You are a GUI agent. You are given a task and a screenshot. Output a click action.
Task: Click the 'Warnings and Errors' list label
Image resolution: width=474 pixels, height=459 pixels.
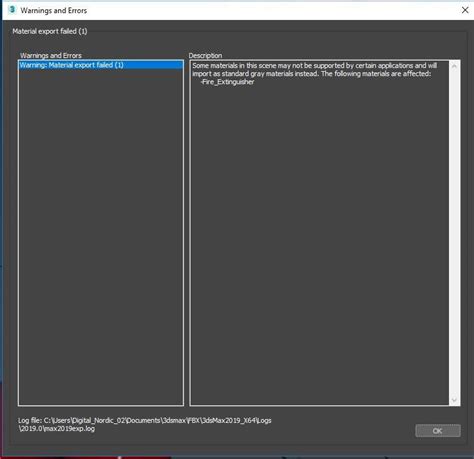tap(51, 55)
